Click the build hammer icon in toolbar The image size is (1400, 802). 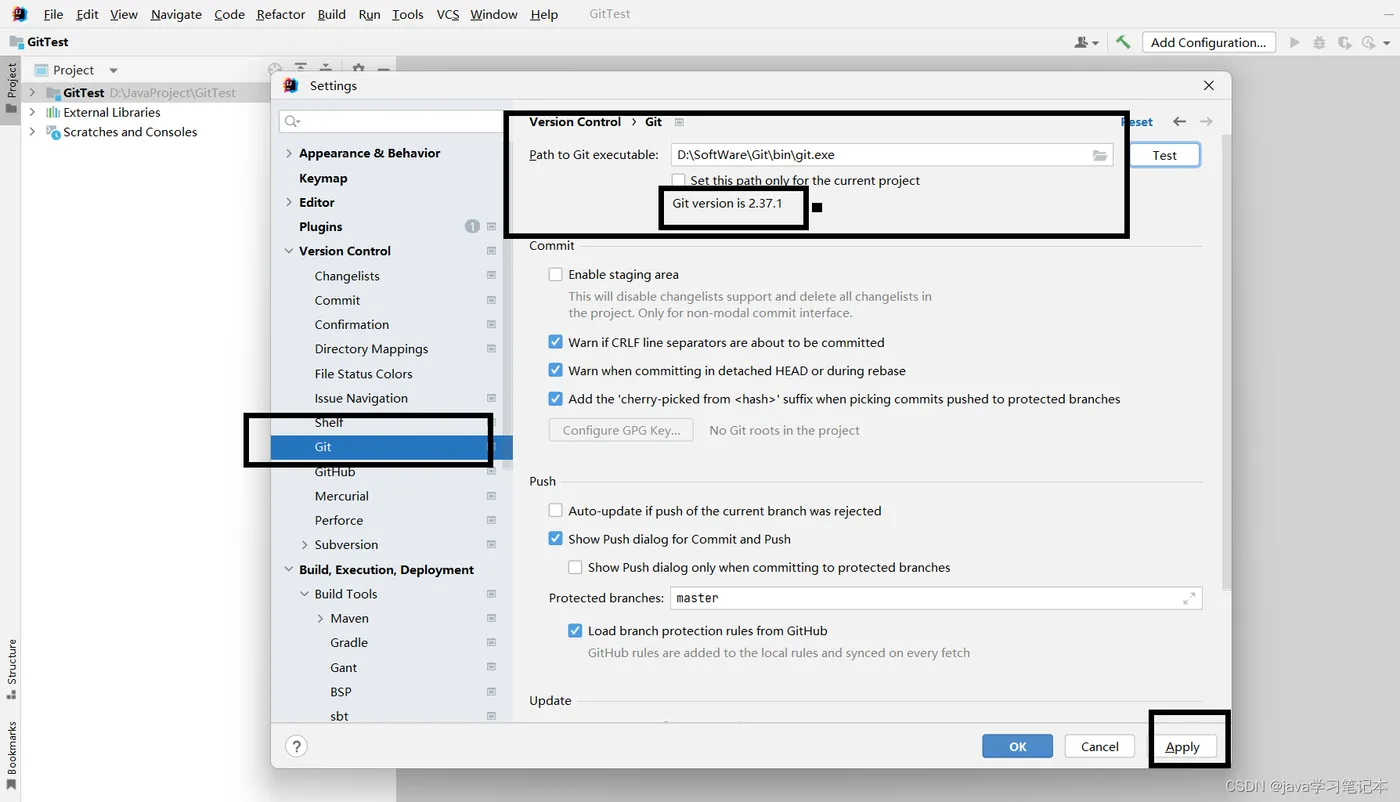click(1123, 42)
